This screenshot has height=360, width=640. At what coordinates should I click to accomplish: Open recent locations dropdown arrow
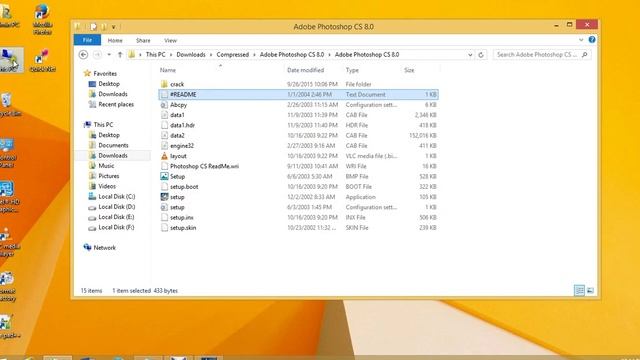(x=109, y=55)
